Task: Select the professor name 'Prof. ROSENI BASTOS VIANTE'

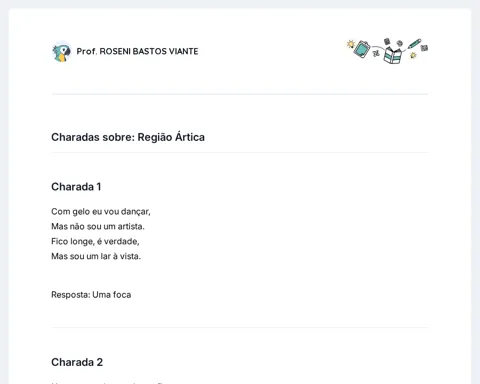Action: tap(137, 51)
